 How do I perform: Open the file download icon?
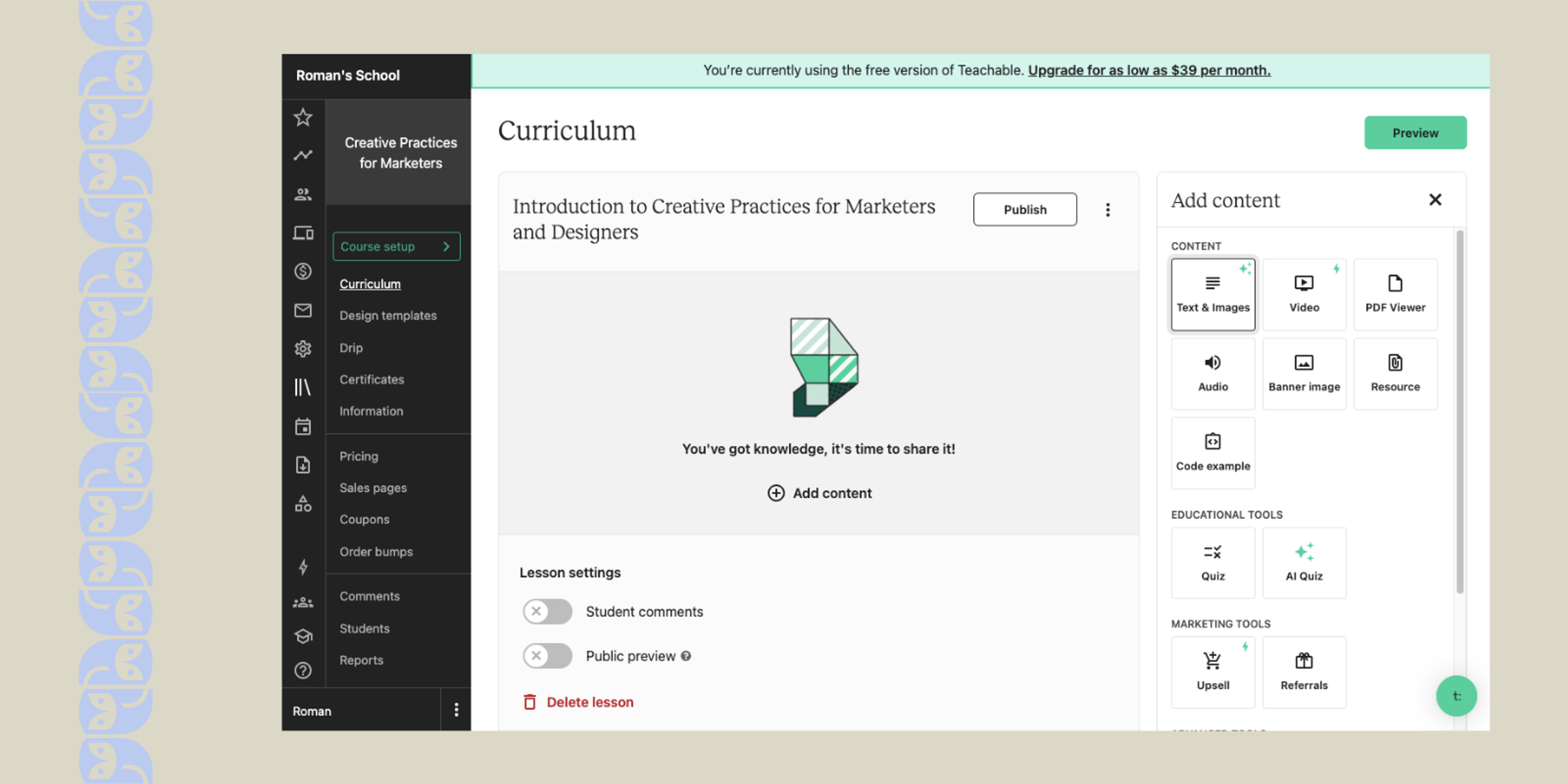(303, 464)
